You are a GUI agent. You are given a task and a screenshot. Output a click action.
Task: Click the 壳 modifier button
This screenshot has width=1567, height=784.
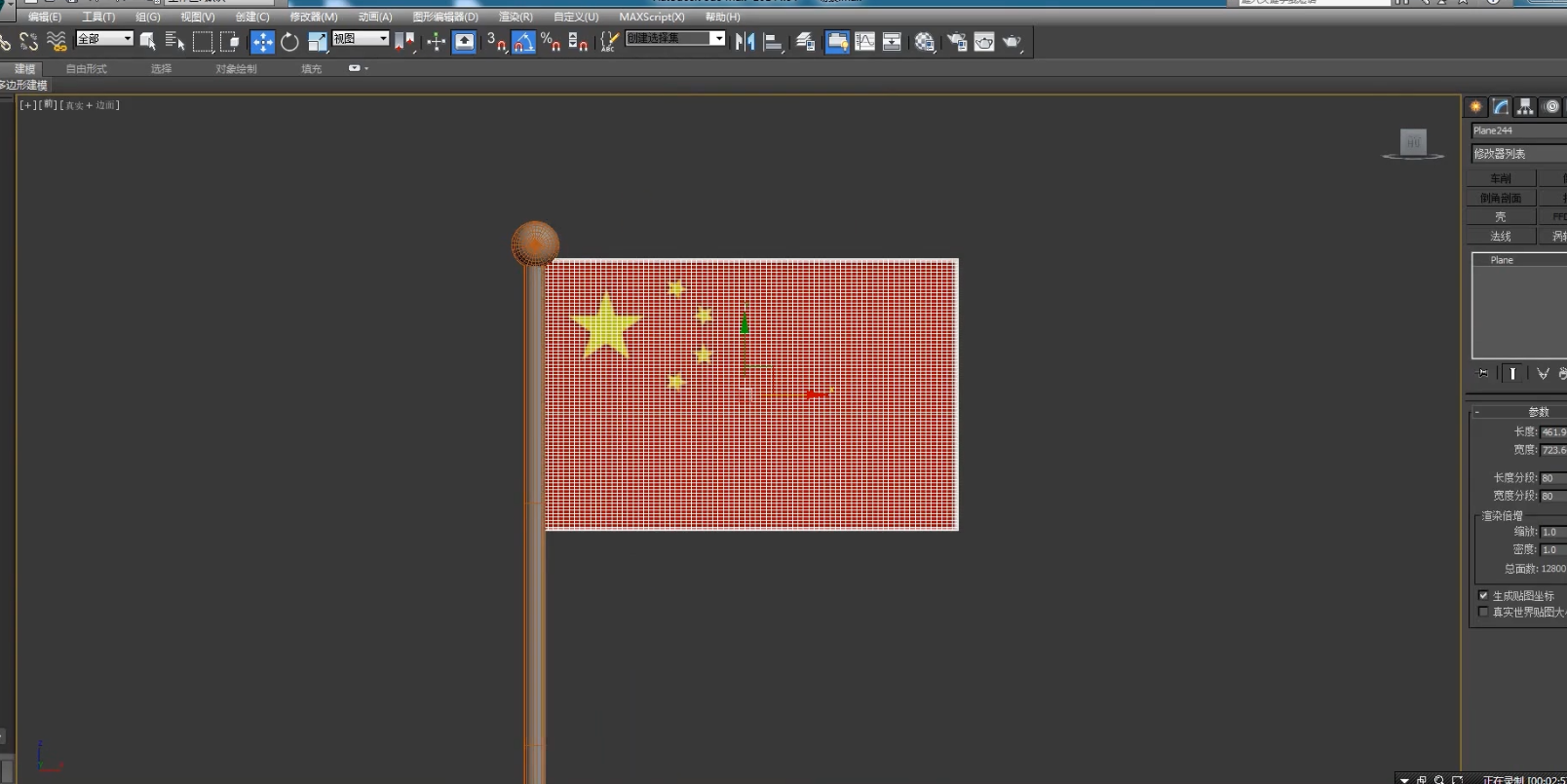coord(1501,216)
